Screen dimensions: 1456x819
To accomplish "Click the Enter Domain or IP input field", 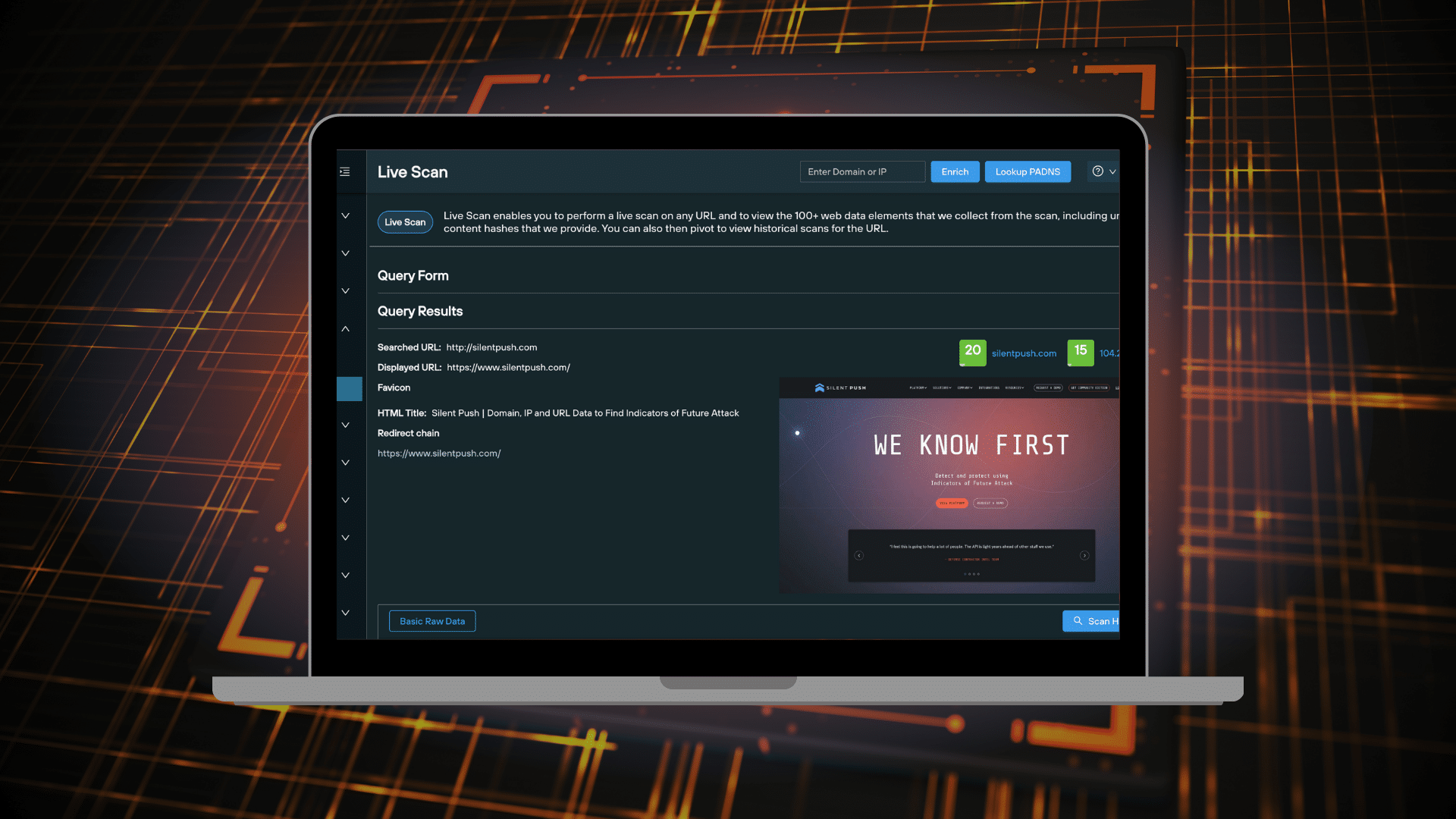I will click(x=863, y=171).
